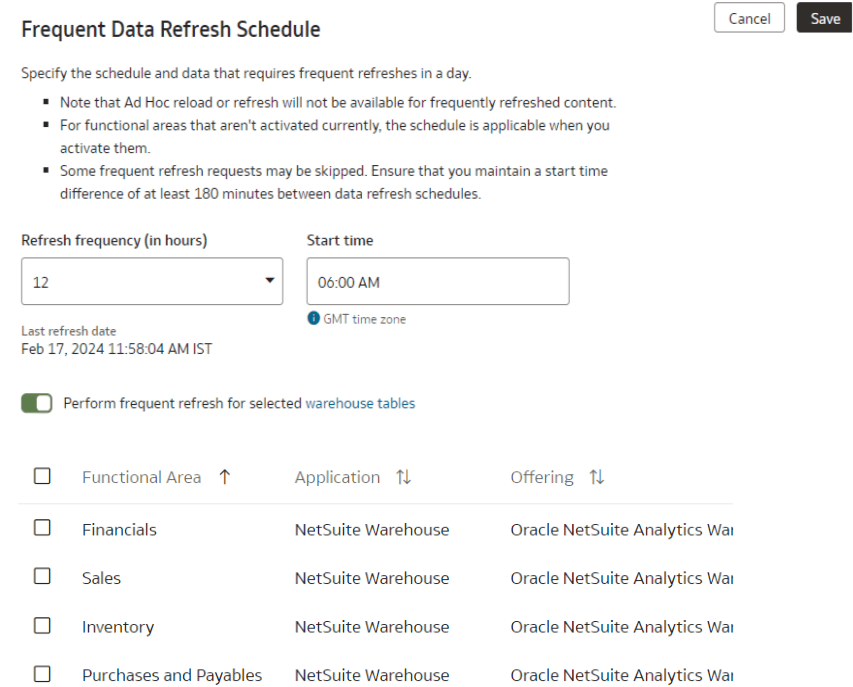
Task: Expand the Refresh frequency combo box showing 12
Action: point(152,281)
